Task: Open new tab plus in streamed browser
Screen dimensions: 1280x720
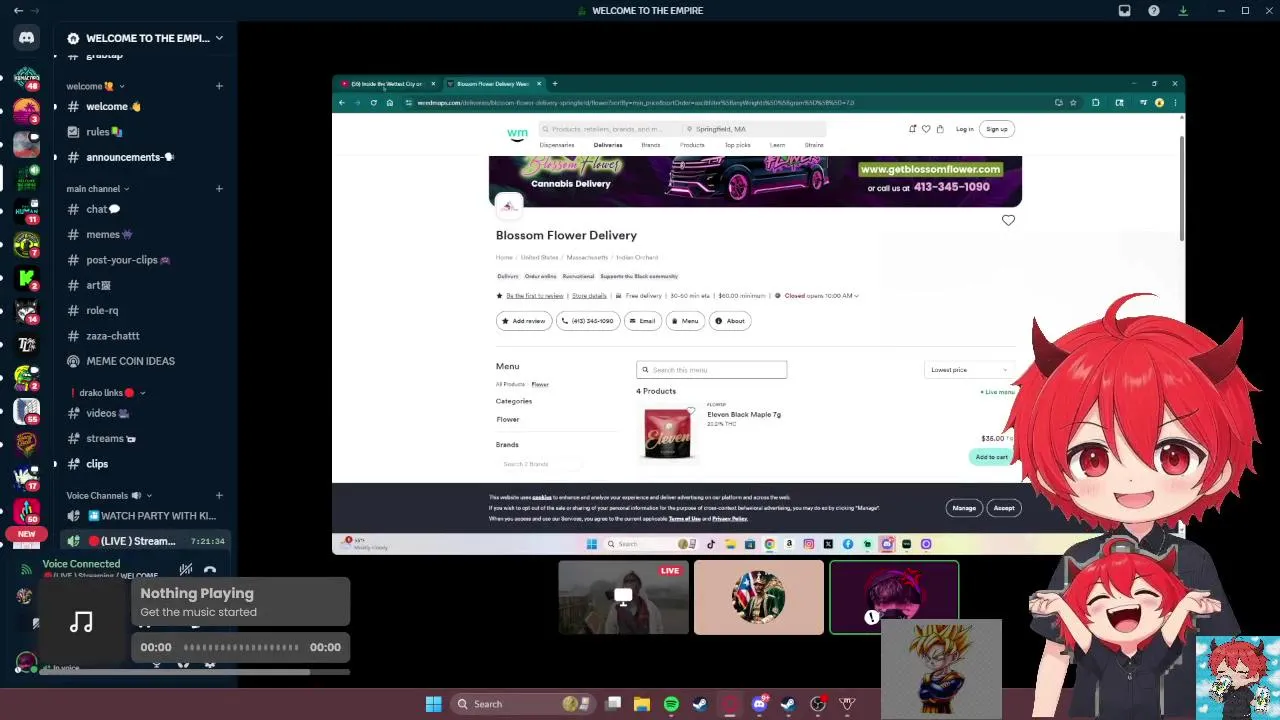Action: (555, 84)
